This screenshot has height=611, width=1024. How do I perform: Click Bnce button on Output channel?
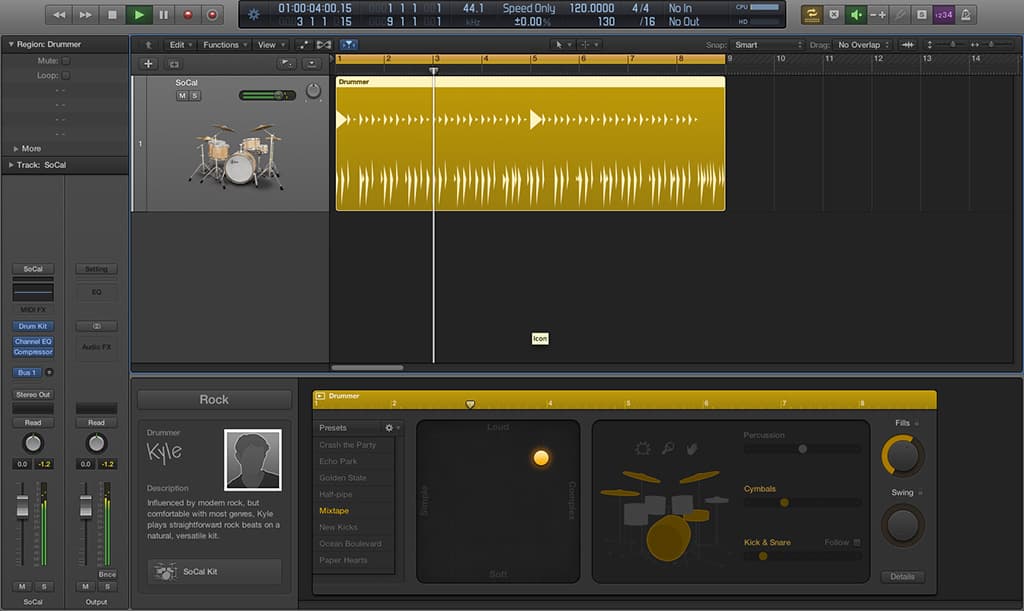(107, 574)
